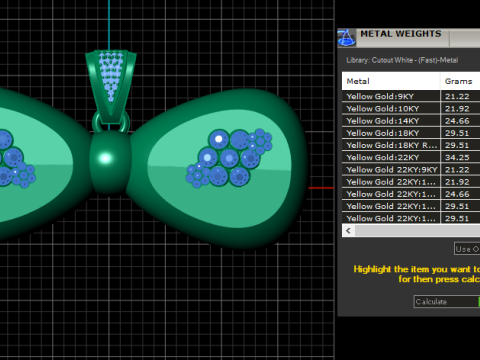Click the 34.25 grams value
The image size is (480, 360).
click(x=457, y=157)
